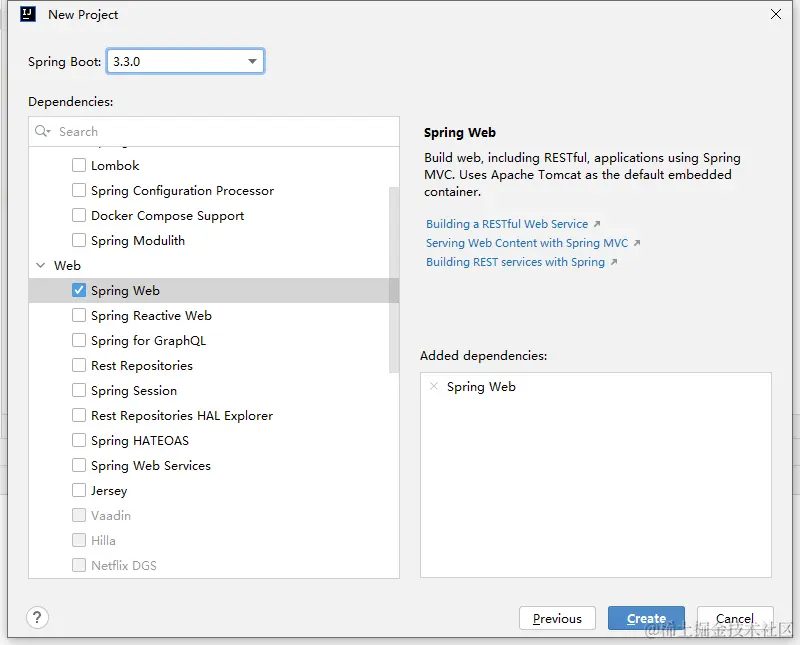Click the dependencies list scrollbar
The height and width of the screenshot is (645, 800).
pyautogui.click(x=394, y=280)
